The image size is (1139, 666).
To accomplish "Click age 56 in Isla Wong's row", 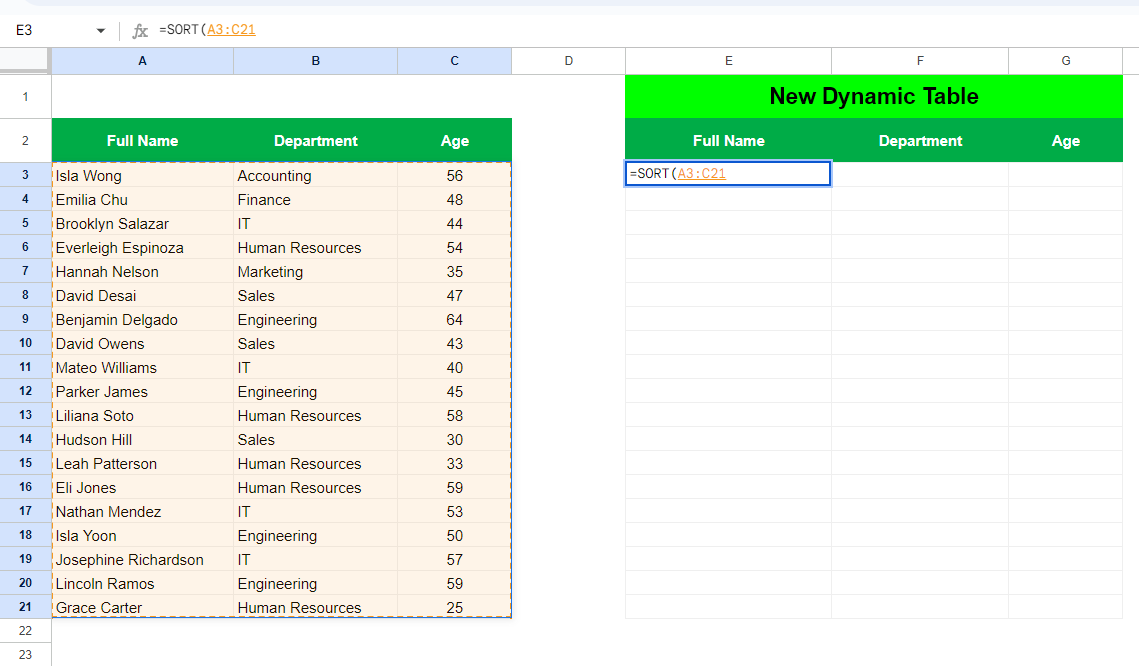I will pos(455,176).
